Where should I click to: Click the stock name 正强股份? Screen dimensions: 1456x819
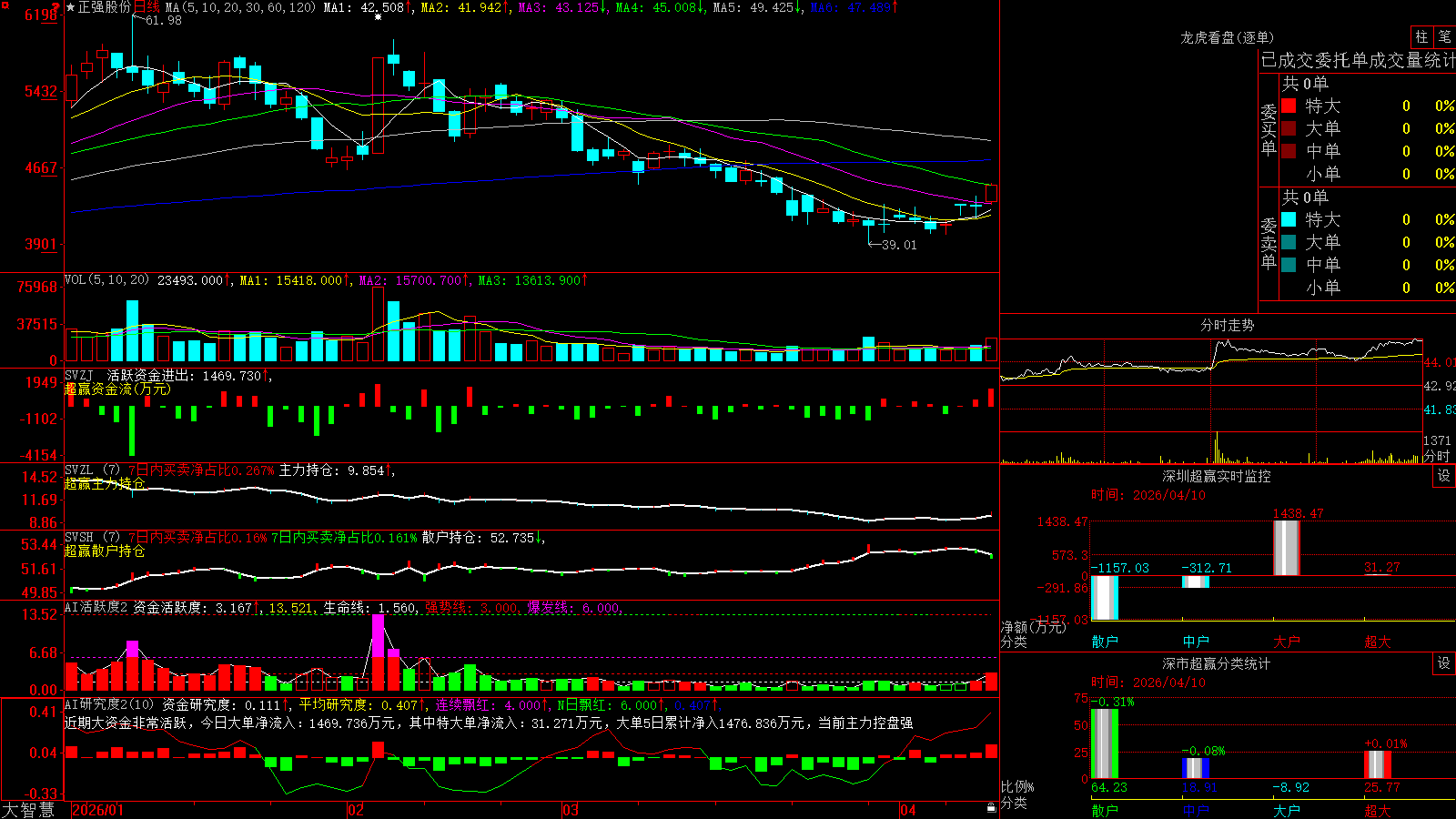pos(105,7)
